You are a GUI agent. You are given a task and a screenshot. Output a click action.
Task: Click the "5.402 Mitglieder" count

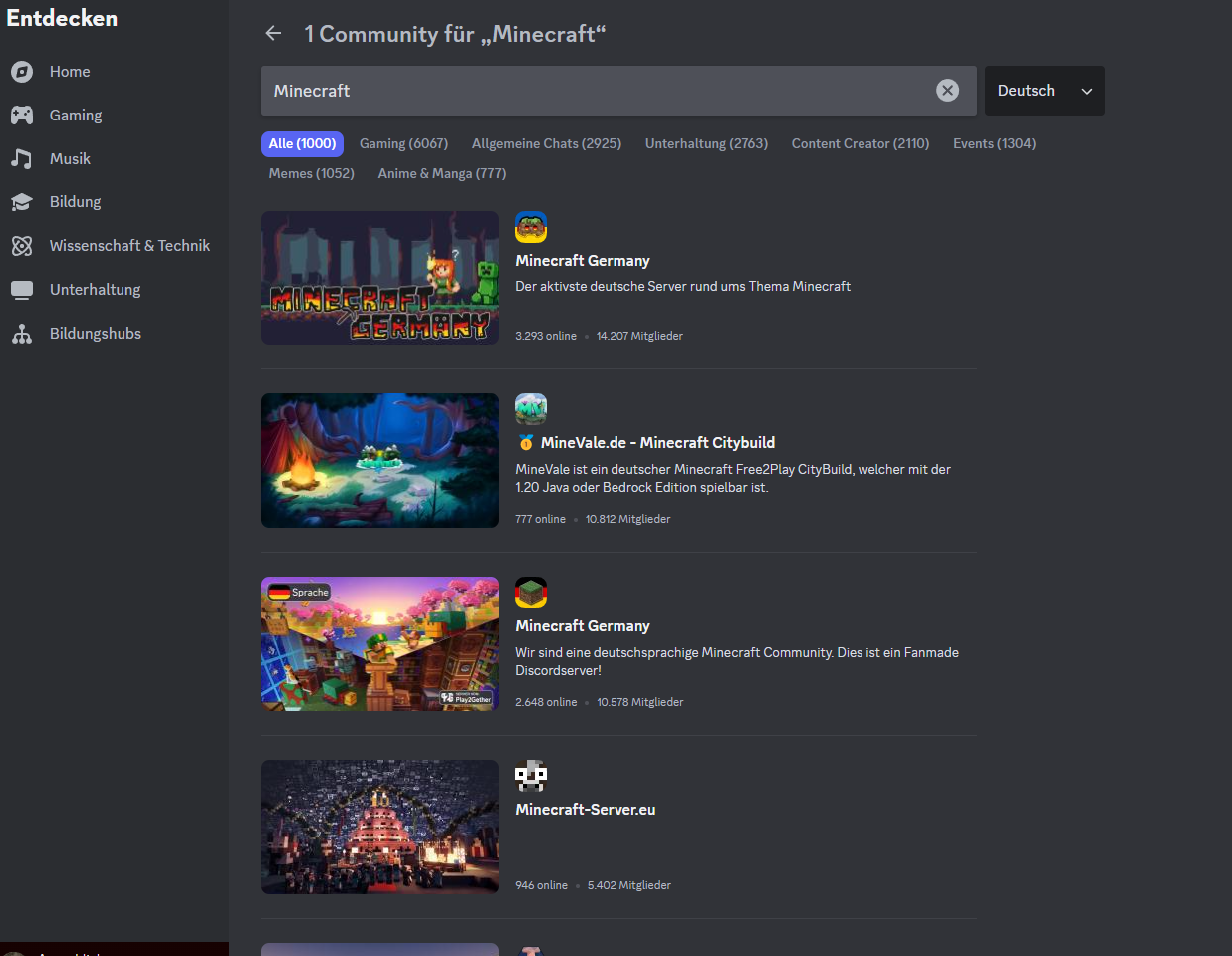(629, 886)
